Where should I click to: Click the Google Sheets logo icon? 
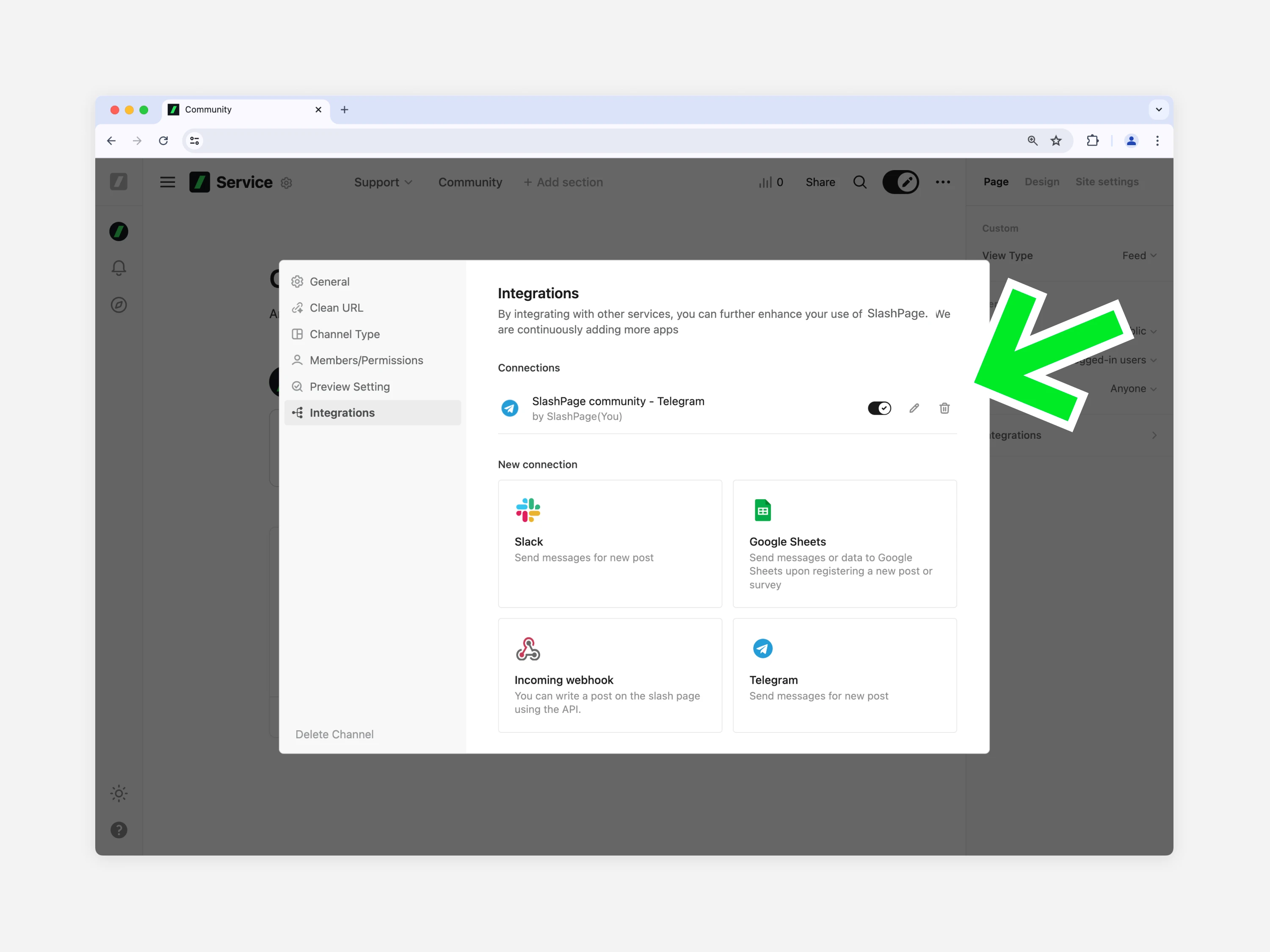(762, 510)
